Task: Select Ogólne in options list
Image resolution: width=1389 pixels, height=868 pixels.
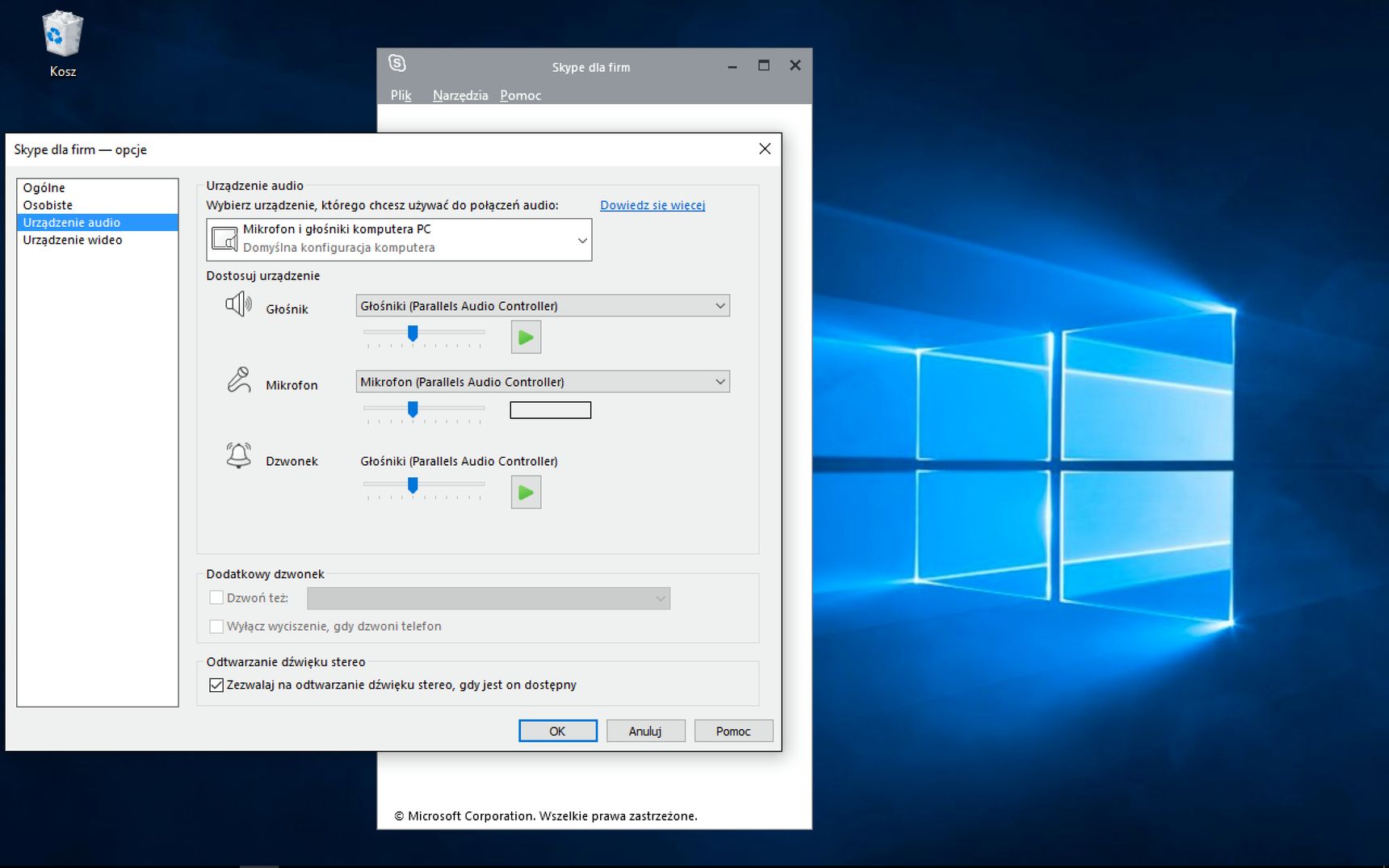Action: point(98,187)
